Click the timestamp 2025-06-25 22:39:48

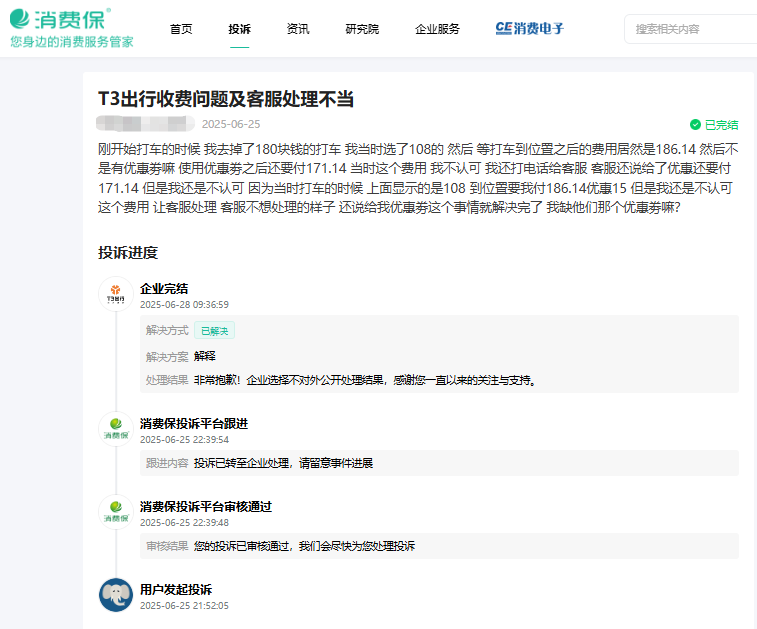click(184, 522)
